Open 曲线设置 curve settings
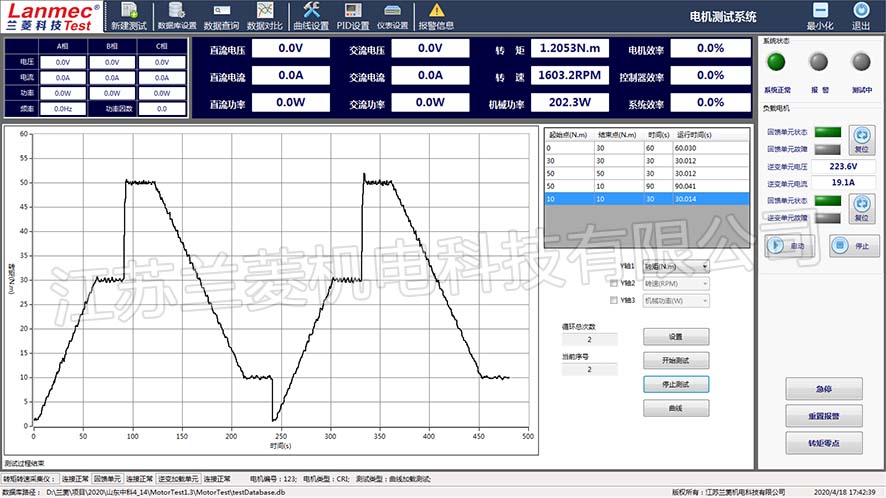 [311, 15]
